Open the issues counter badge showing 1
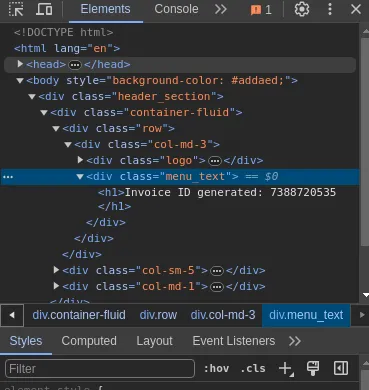This screenshot has width=369, height=390. pos(261,10)
